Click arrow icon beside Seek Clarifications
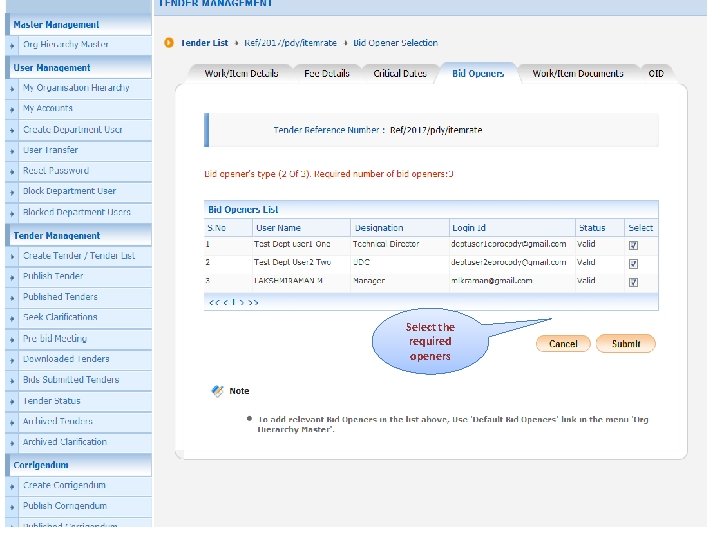The image size is (720, 540). click(12, 319)
